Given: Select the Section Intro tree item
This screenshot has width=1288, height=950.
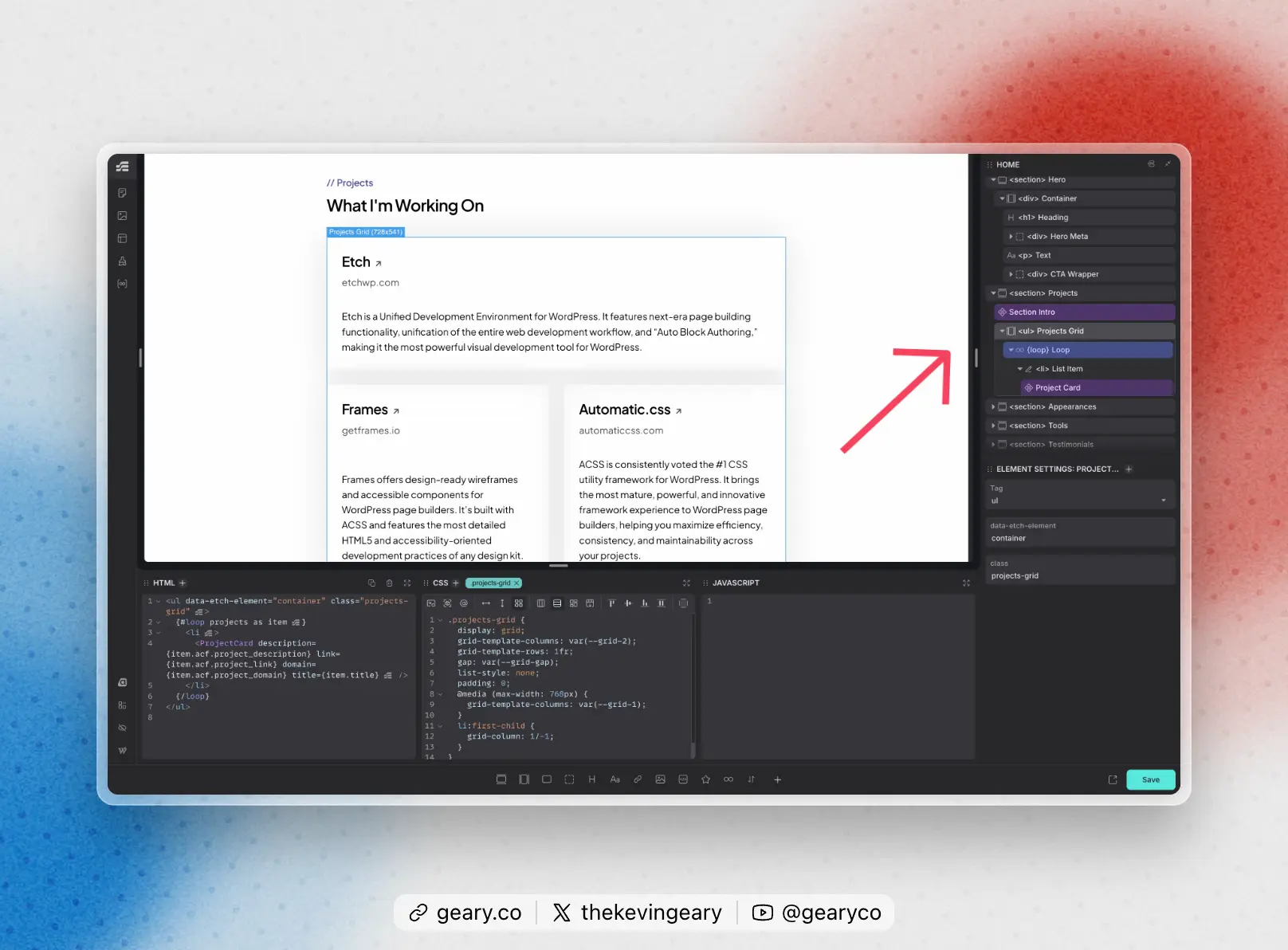Looking at the screenshot, I should coord(1032,312).
